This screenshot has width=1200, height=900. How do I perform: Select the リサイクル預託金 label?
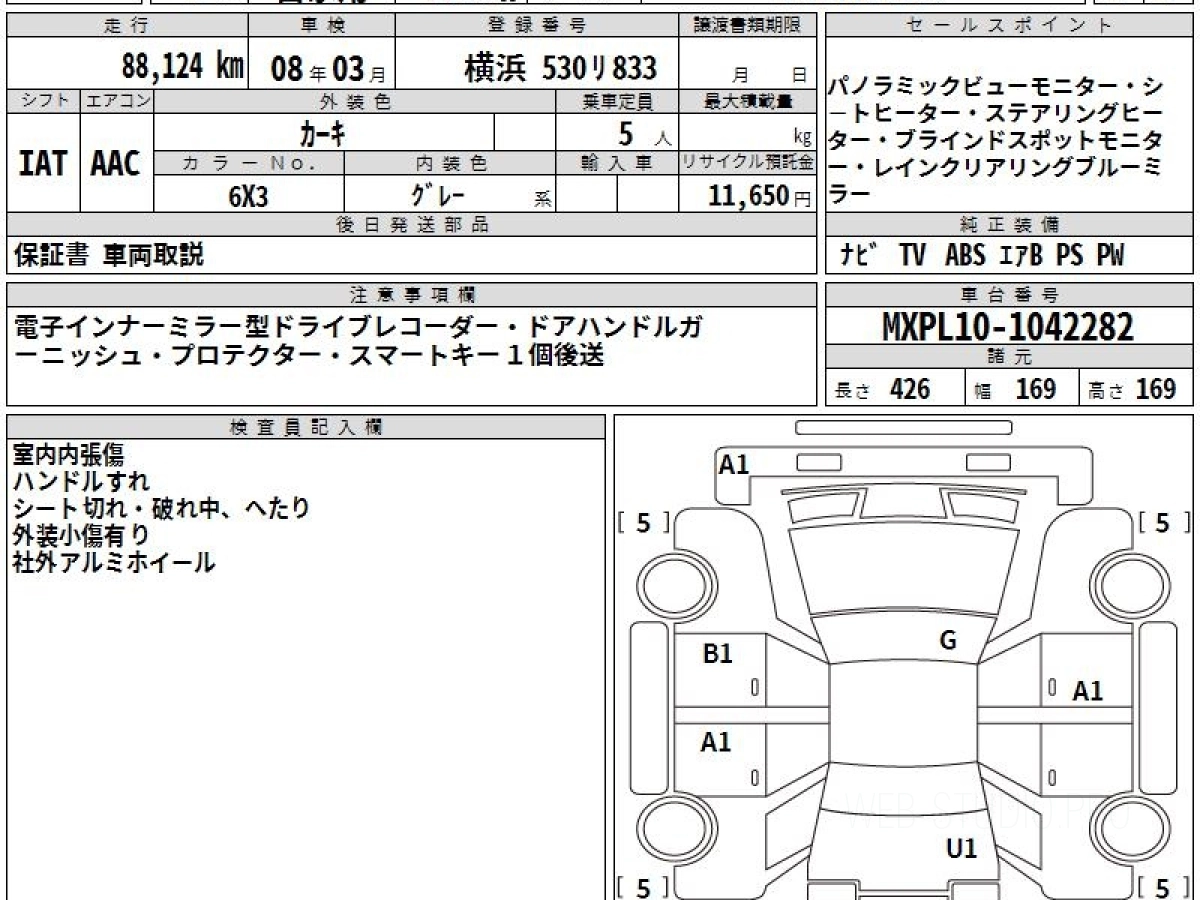(748, 163)
